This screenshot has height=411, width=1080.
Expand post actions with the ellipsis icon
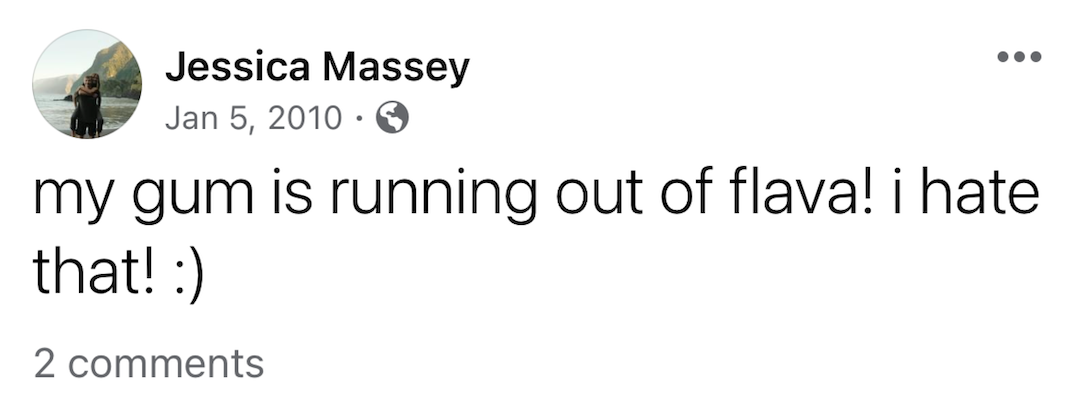tap(1020, 56)
